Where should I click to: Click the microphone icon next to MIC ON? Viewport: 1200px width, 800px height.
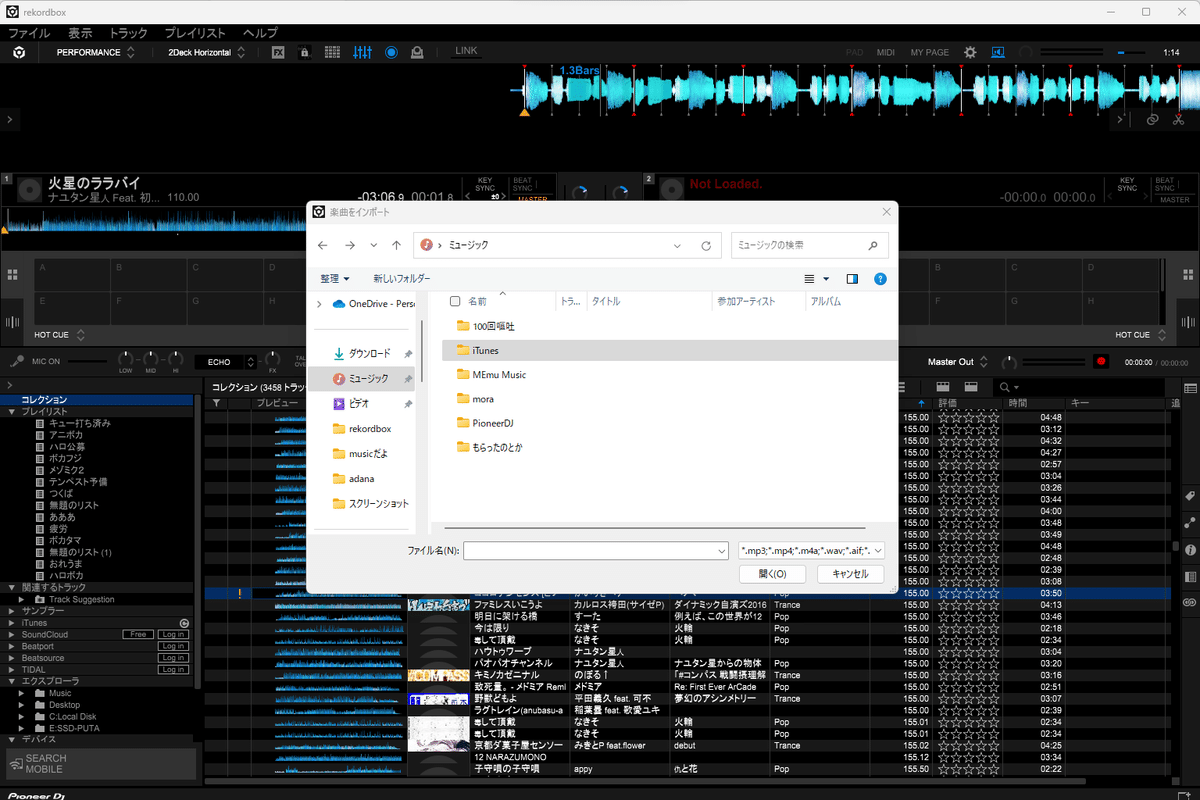pos(17,361)
